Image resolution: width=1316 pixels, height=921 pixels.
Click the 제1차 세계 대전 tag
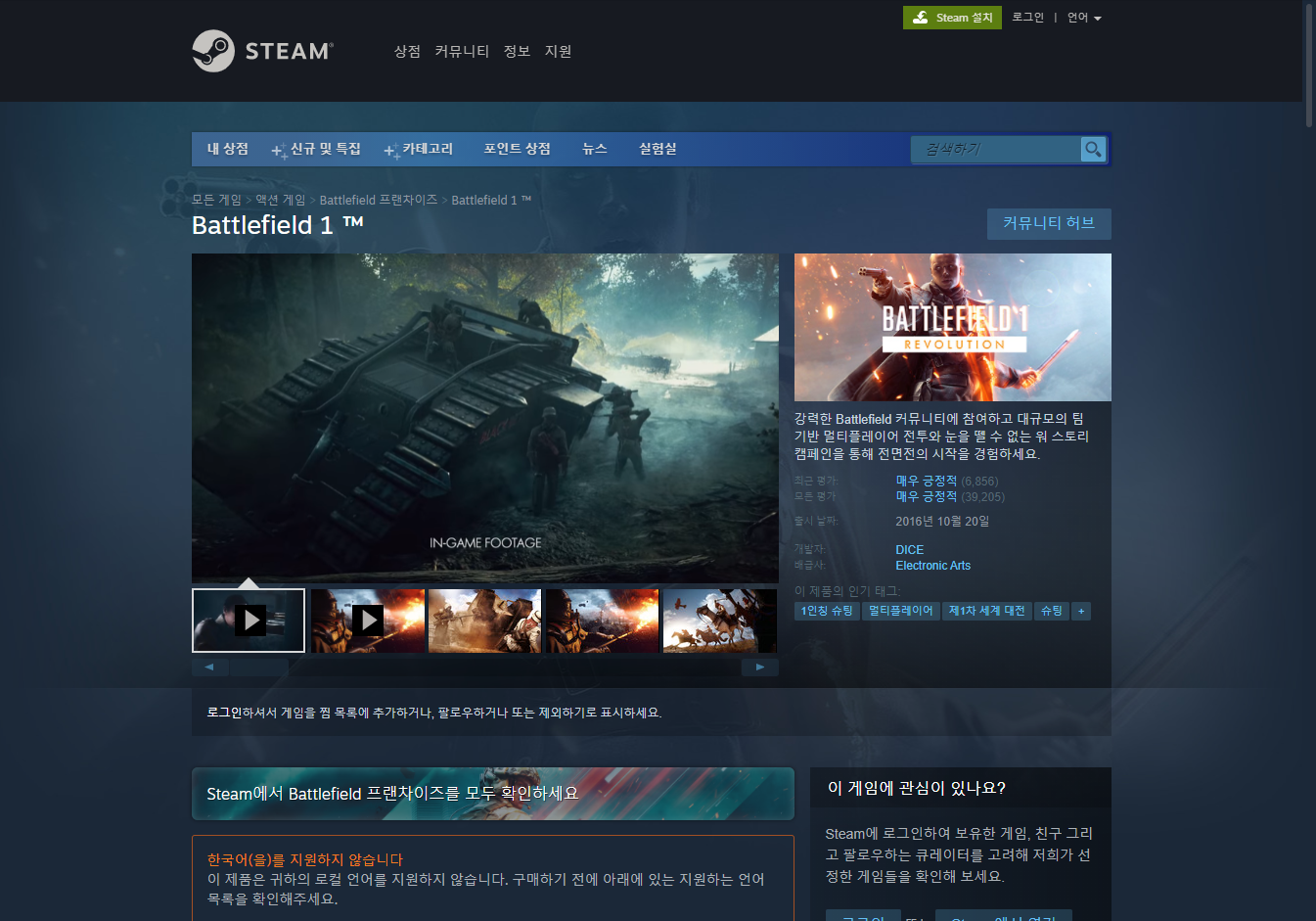tap(987, 611)
